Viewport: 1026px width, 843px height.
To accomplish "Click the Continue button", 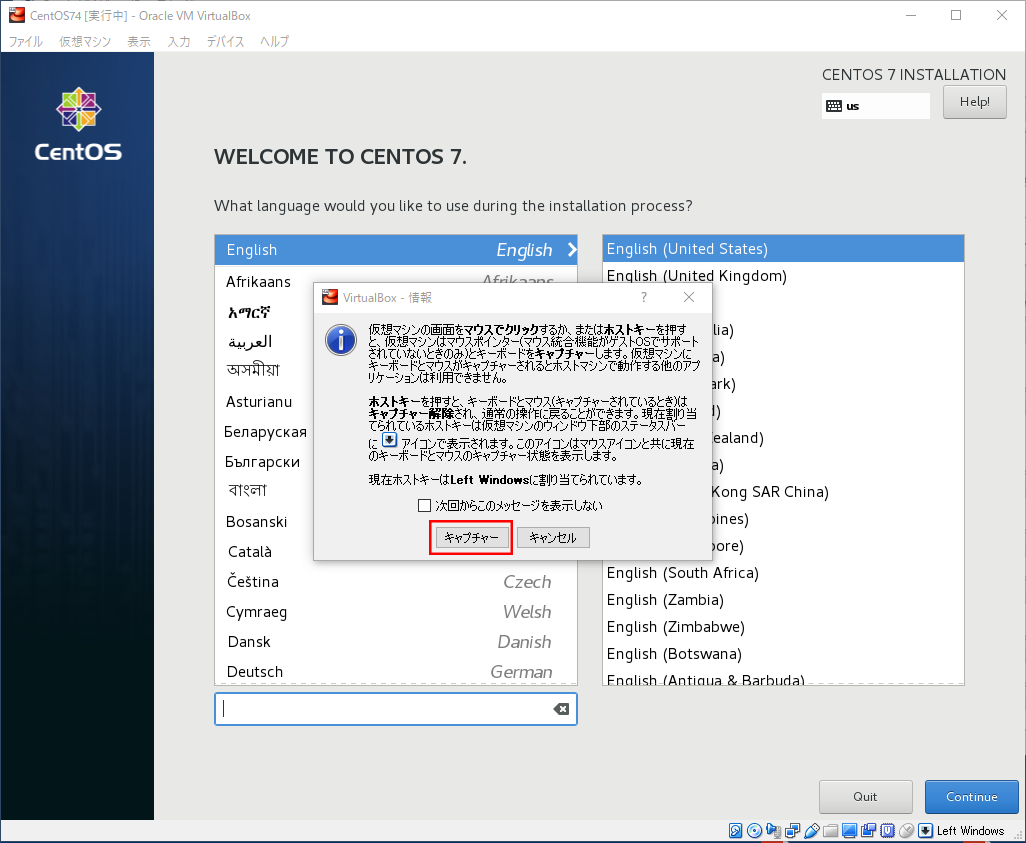I will point(972,797).
